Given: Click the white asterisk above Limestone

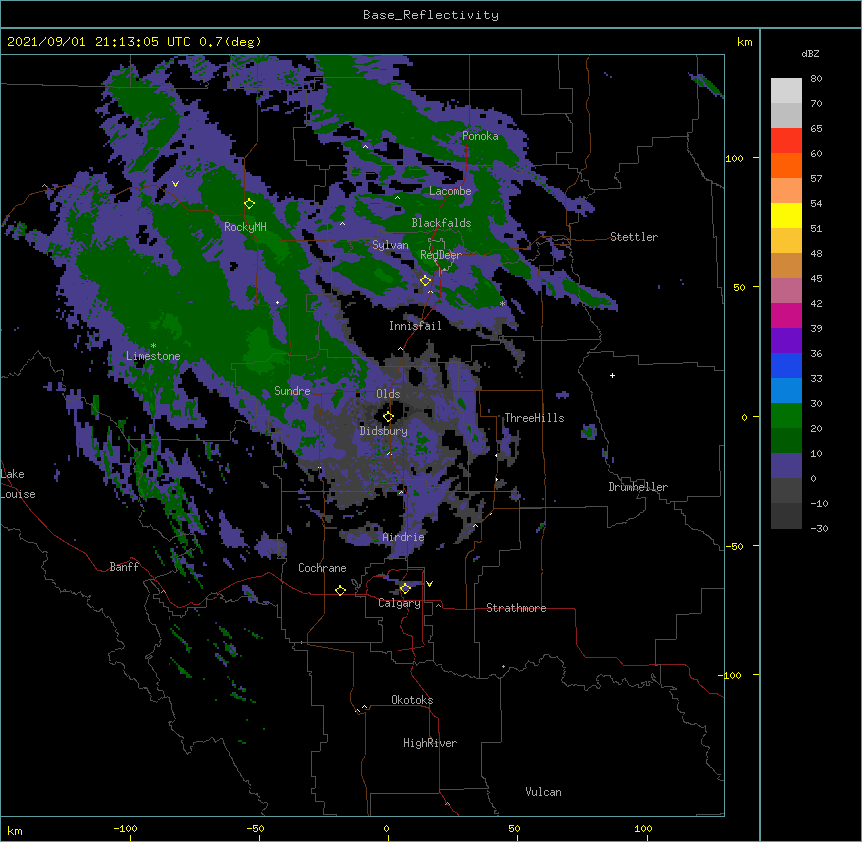Looking at the screenshot, I should tap(153, 346).
